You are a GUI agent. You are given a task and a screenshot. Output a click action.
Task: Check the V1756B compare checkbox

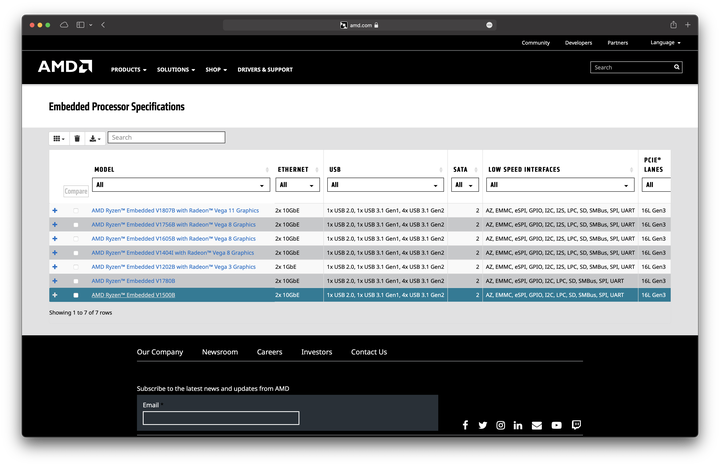click(76, 225)
